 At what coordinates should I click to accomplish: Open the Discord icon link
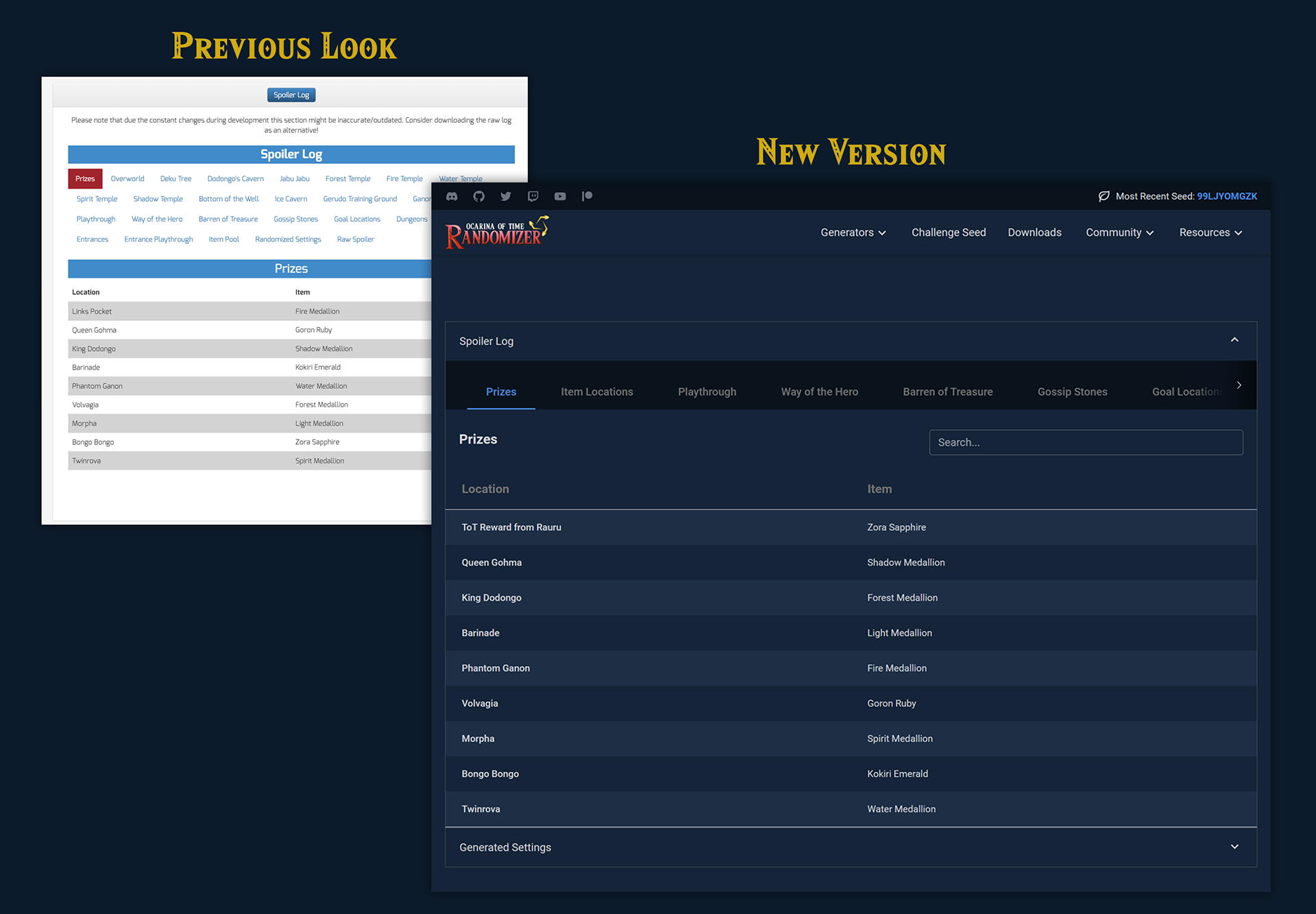[452, 196]
